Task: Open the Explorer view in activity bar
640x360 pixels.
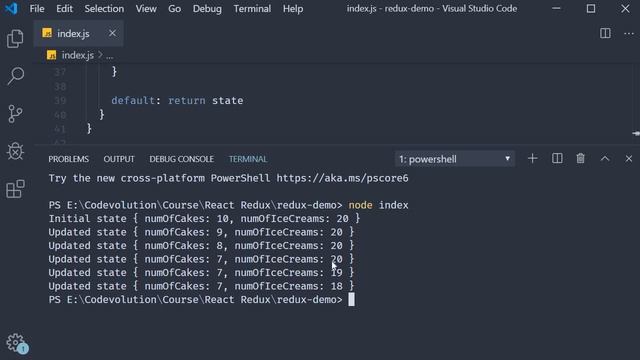Action: tap(15, 39)
